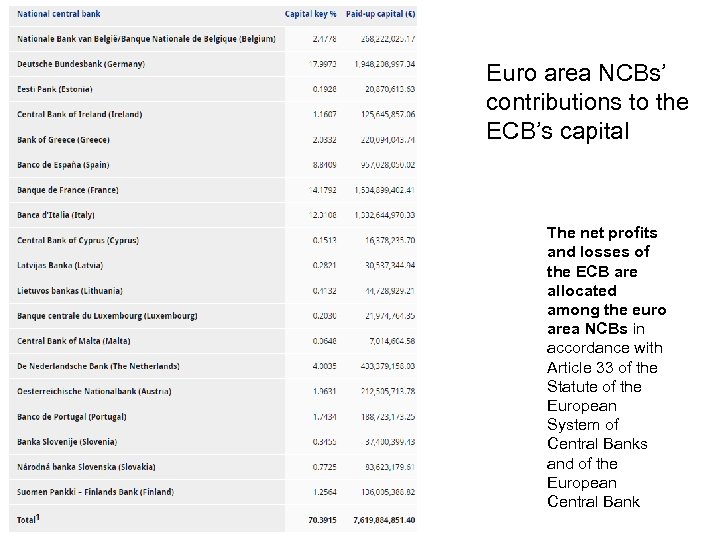Select the Nationale Bank van België row
The image size is (720, 540).
point(145,39)
